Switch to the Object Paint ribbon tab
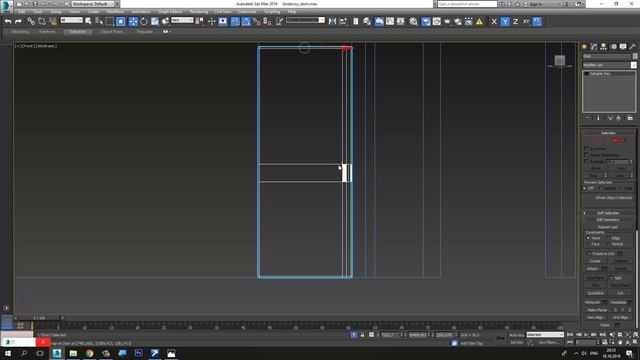Image resolution: width=640 pixels, height=360 pixels. point(111,31)
